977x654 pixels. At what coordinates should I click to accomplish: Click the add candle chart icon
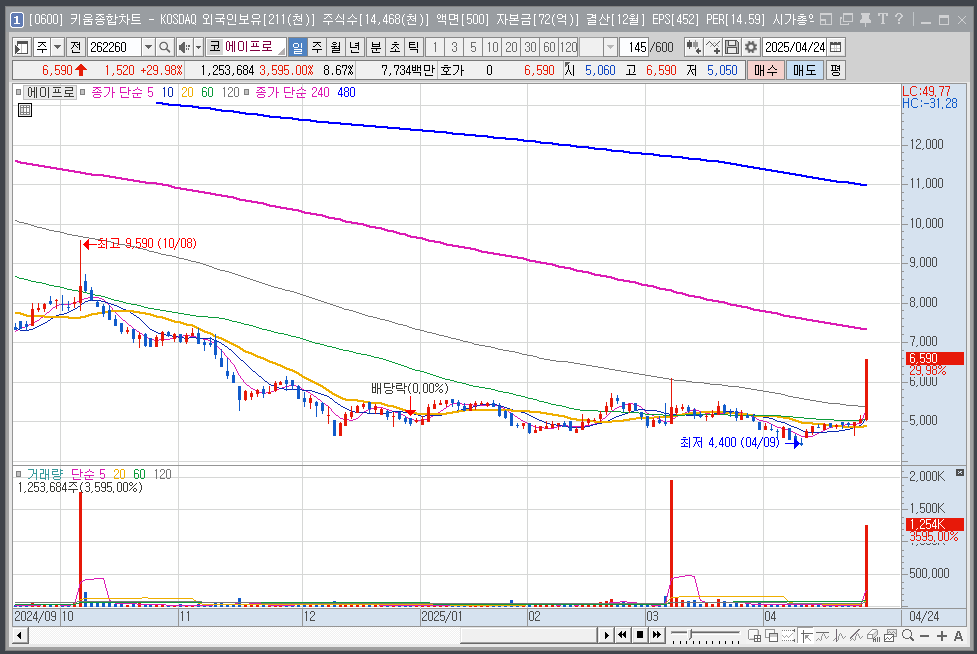point(693,47)
